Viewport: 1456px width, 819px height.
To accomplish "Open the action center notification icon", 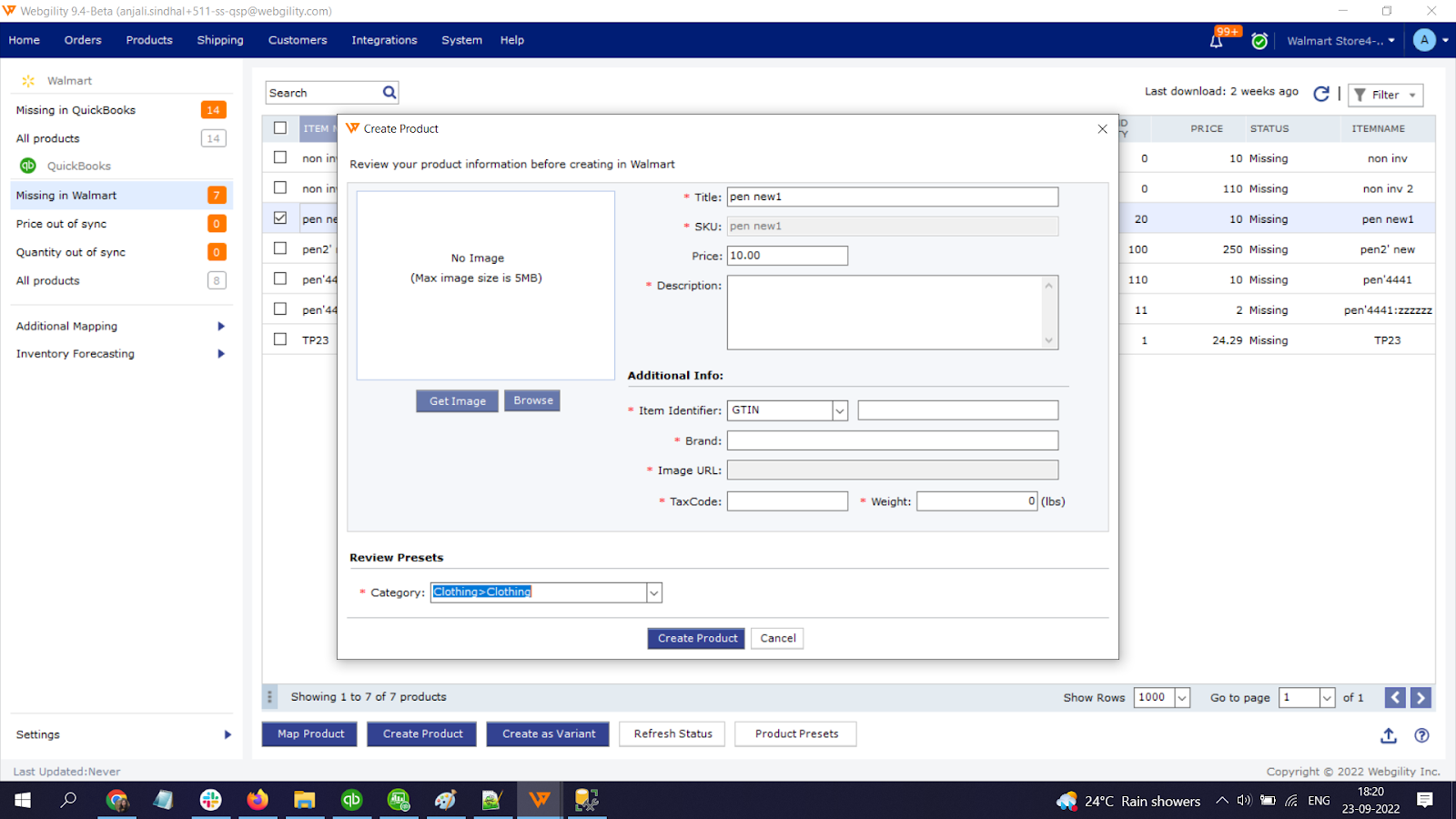I will (x=1425, y=800).
